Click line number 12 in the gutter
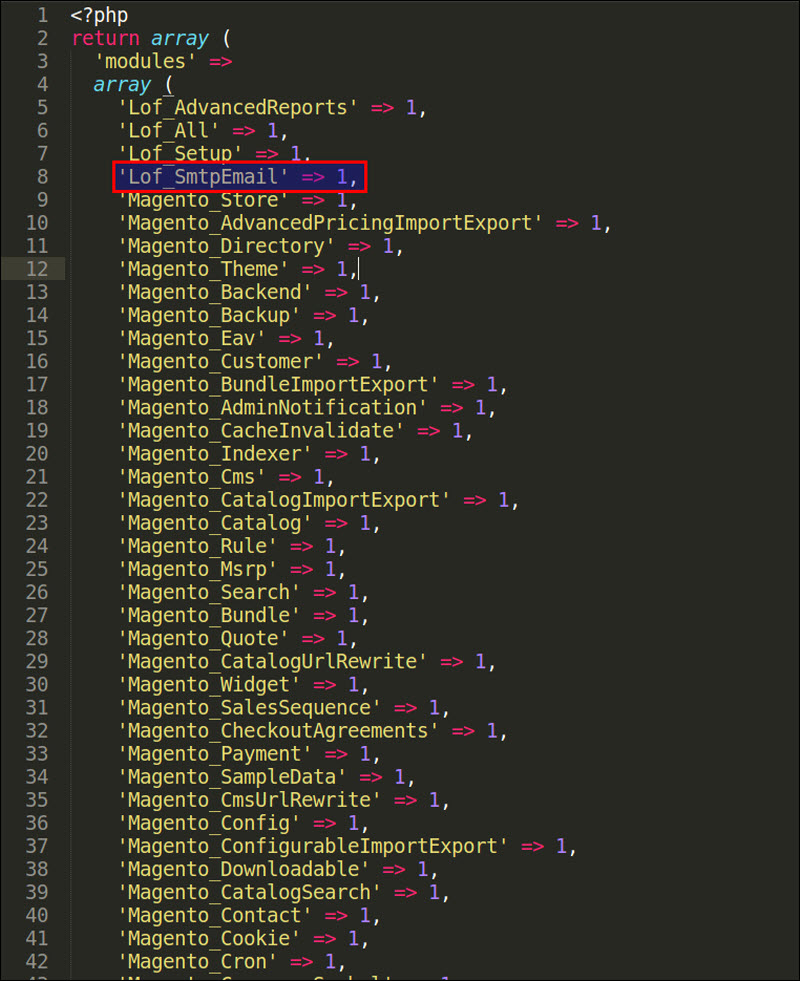 [37, 269]
